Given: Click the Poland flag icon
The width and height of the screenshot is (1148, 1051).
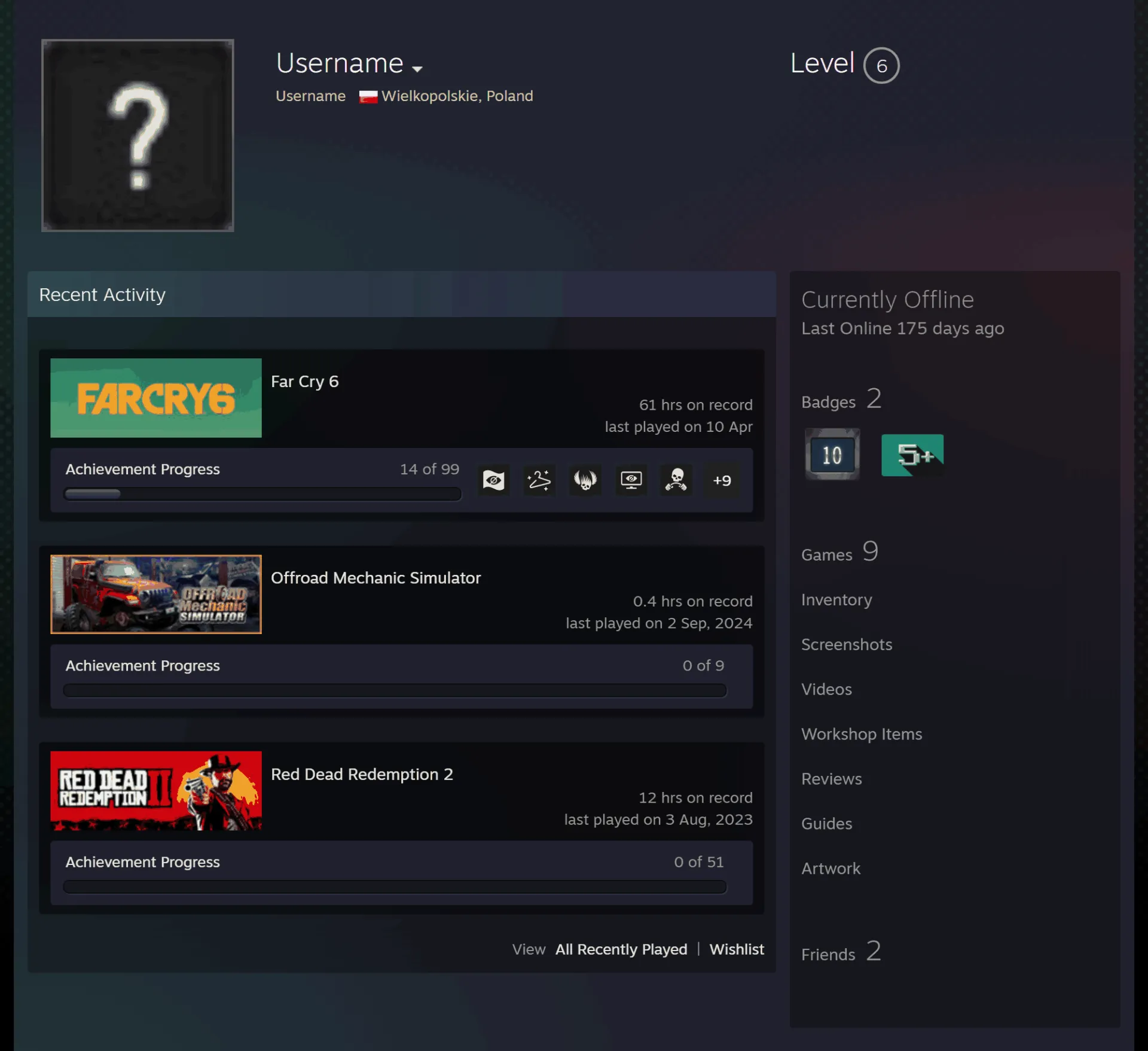Looking at the screenshot, I should pos(368,96).
